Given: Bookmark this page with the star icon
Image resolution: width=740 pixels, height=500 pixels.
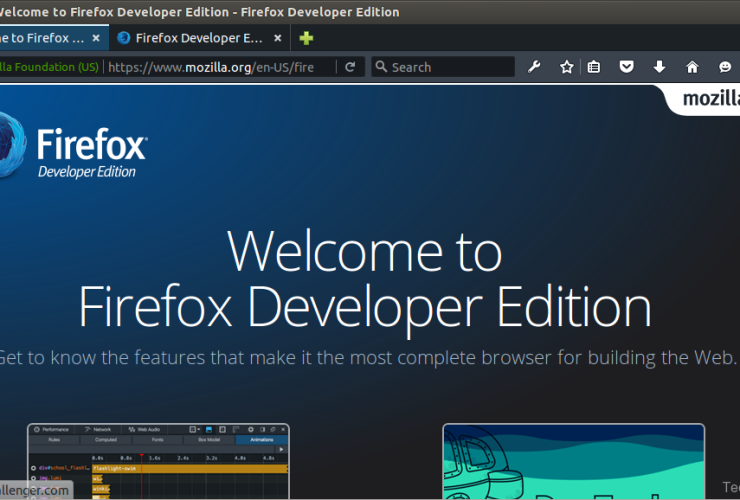Looking at the screenshot, I should tap(567, 67).
